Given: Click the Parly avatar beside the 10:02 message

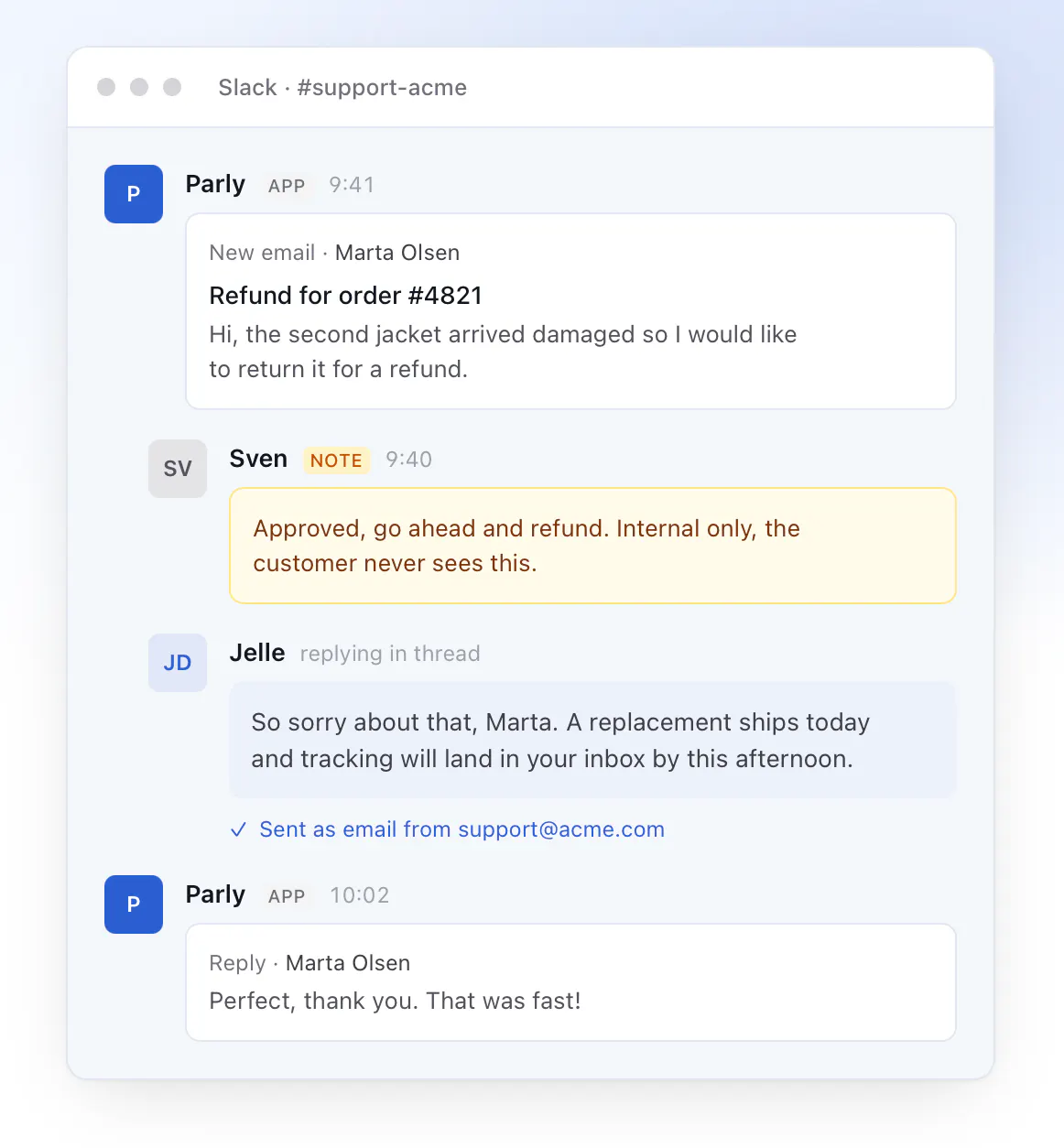Looking at the screenshot, I should pyautogui.click(x=134, y=904).
